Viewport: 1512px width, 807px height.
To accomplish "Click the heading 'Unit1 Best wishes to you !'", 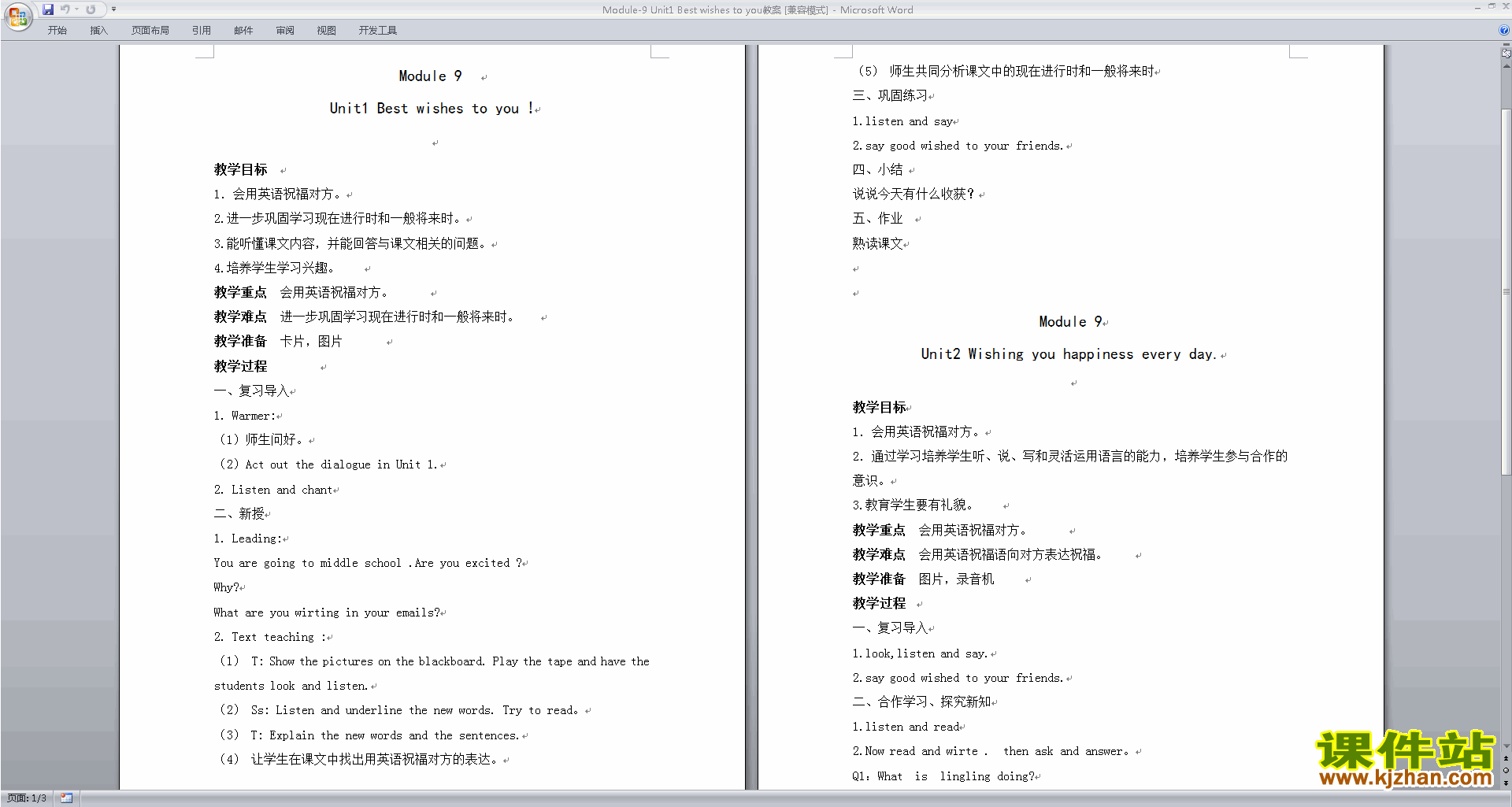I will pos(432,109).
